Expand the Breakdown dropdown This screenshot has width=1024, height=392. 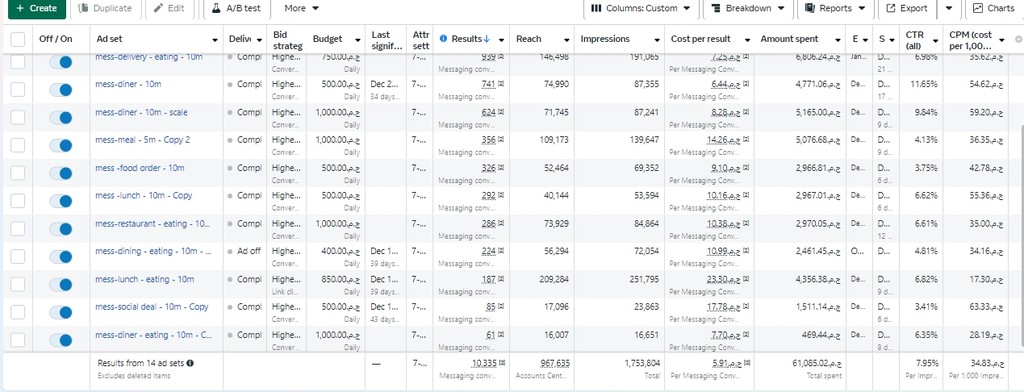tap(748, 8)
